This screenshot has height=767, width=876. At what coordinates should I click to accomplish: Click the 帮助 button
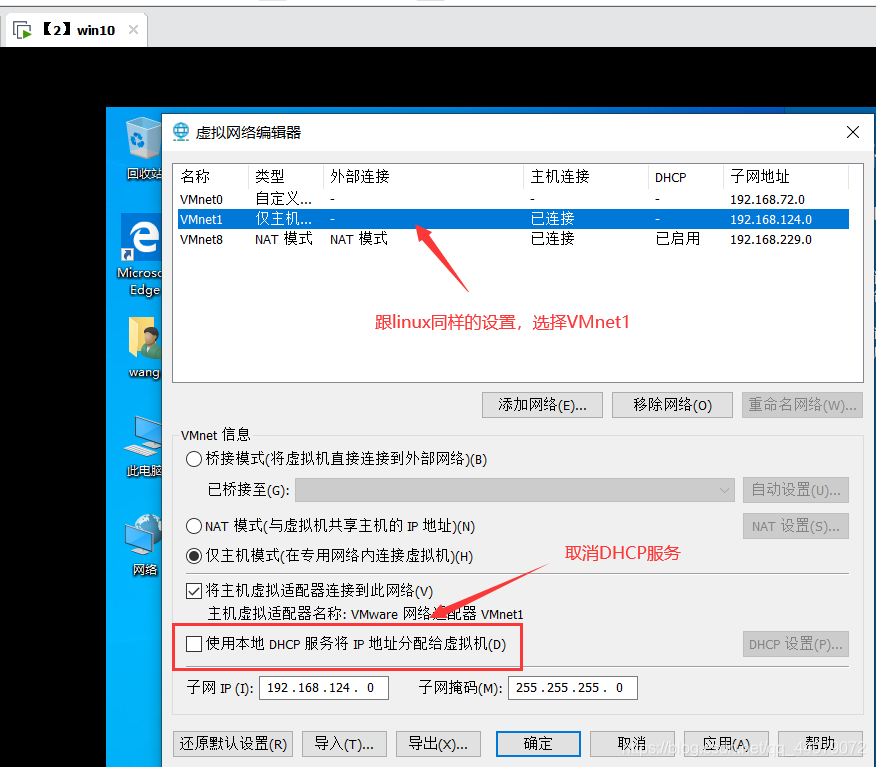[821, 744]
